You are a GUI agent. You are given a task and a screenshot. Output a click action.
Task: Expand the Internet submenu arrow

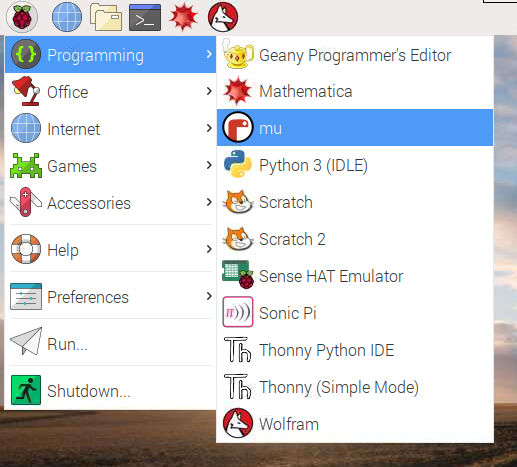[x=209, y=128]
